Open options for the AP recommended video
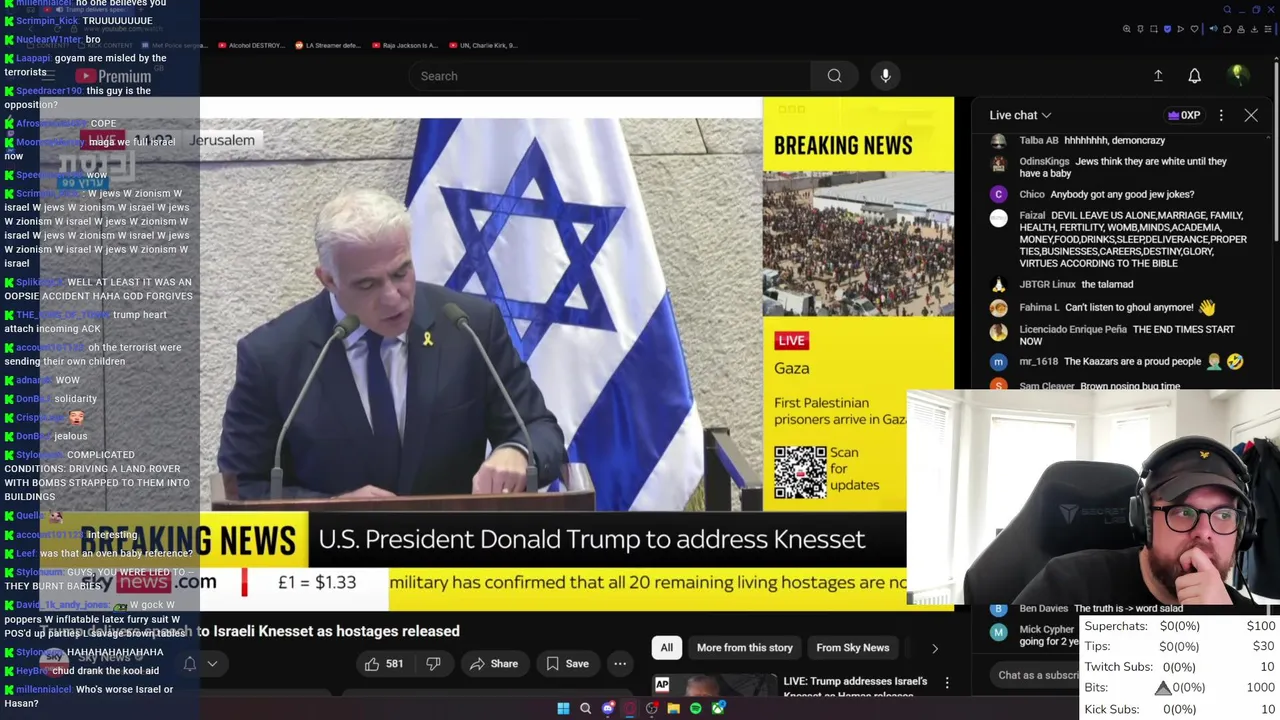 tap(947, 683)
